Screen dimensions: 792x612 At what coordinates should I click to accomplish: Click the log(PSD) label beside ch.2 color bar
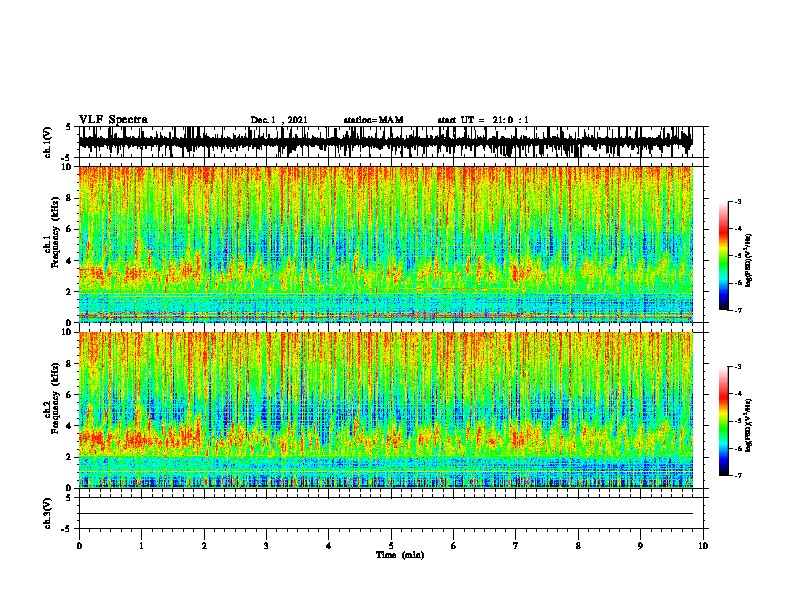tap(749, 425)
